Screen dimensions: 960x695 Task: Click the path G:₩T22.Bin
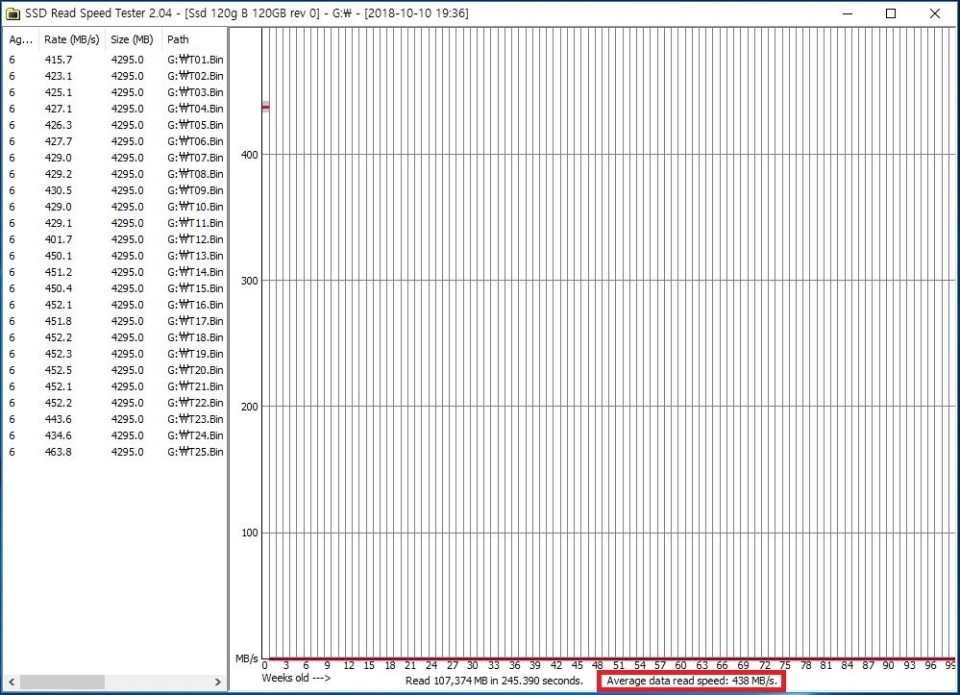tap(195, 403)
